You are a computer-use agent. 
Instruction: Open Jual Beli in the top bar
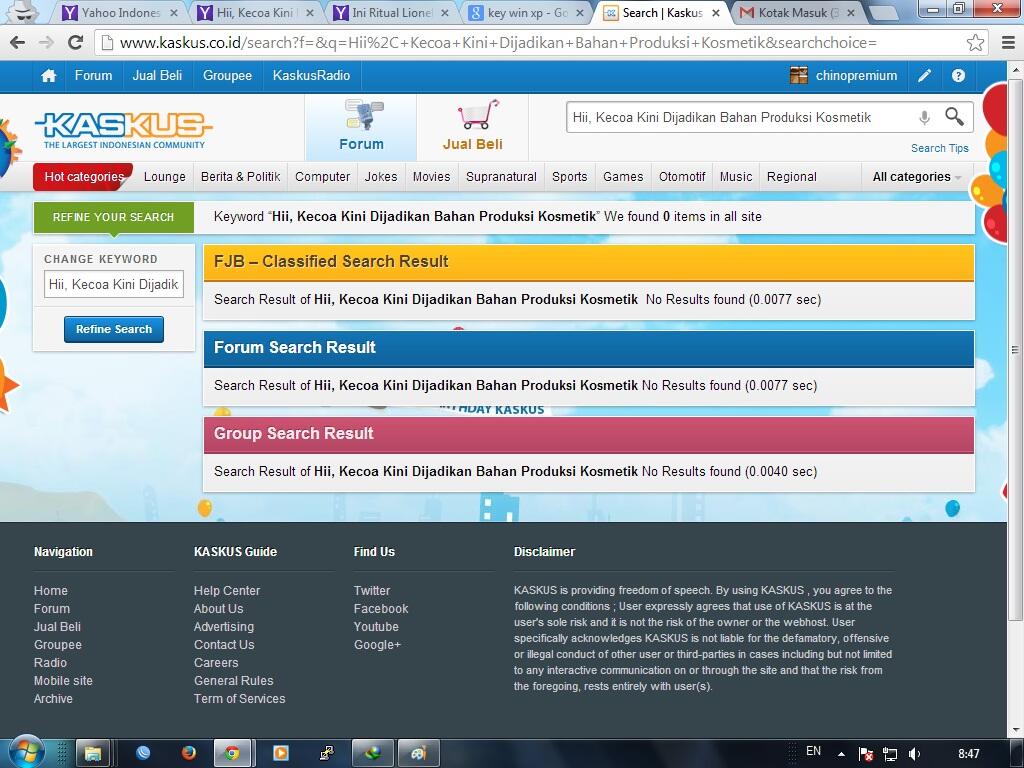tap(157, 76)
